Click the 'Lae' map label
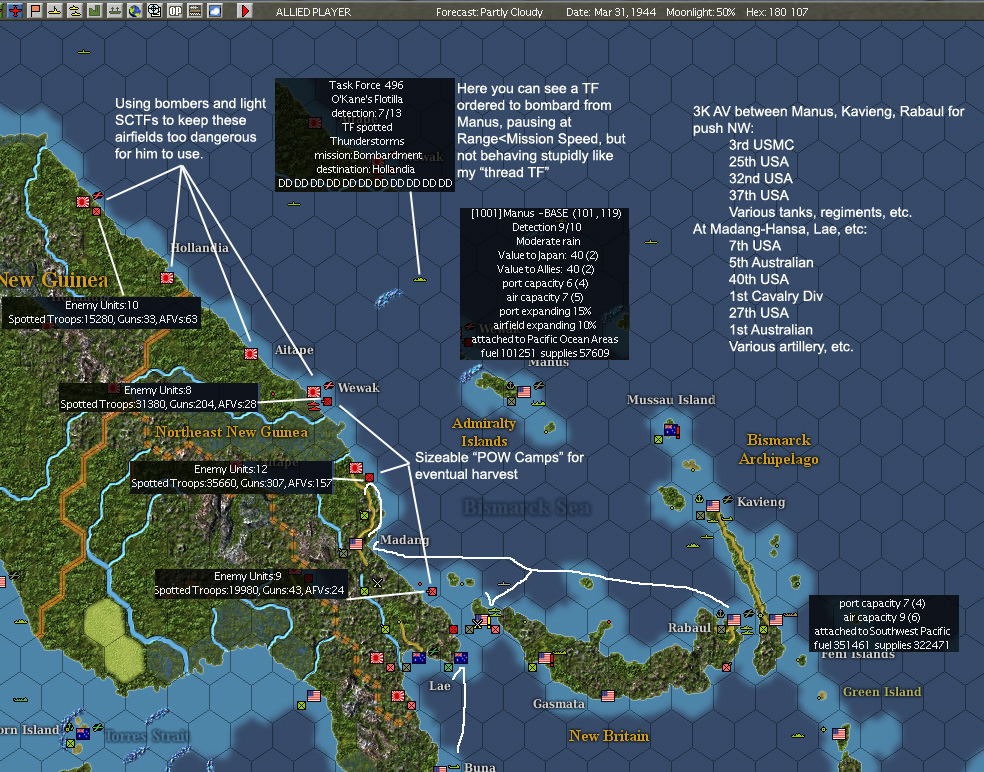The width and height of the screenshot is (984, 772). pyautogui.click(x=439, y=686)
